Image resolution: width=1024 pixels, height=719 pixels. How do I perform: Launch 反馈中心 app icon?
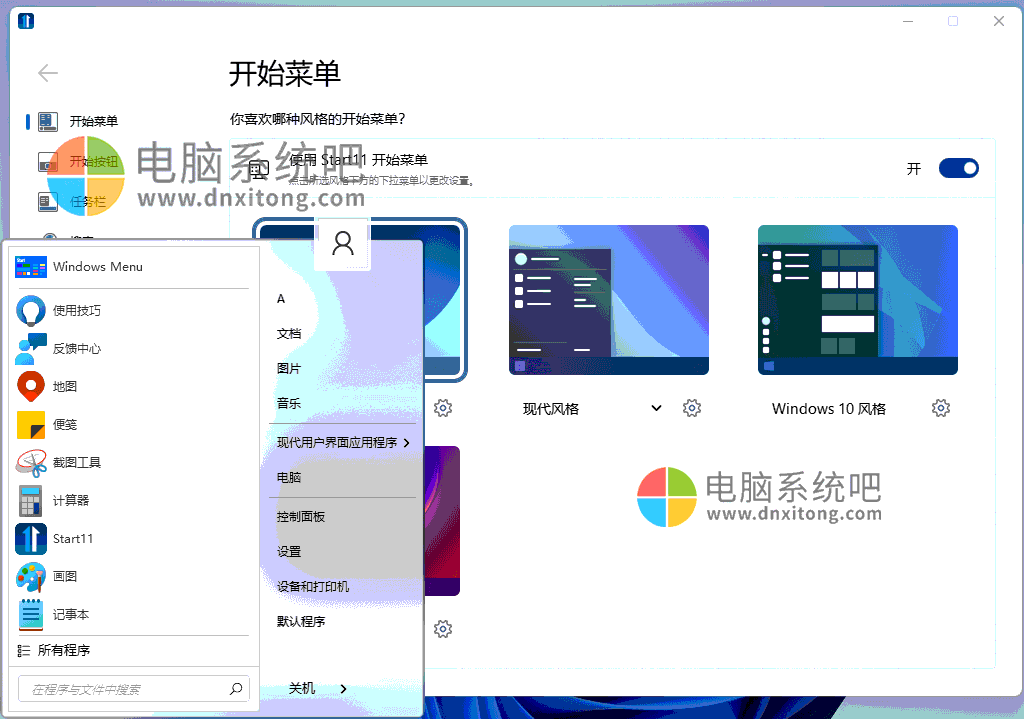pyautogui.click(x=31, y=348)
